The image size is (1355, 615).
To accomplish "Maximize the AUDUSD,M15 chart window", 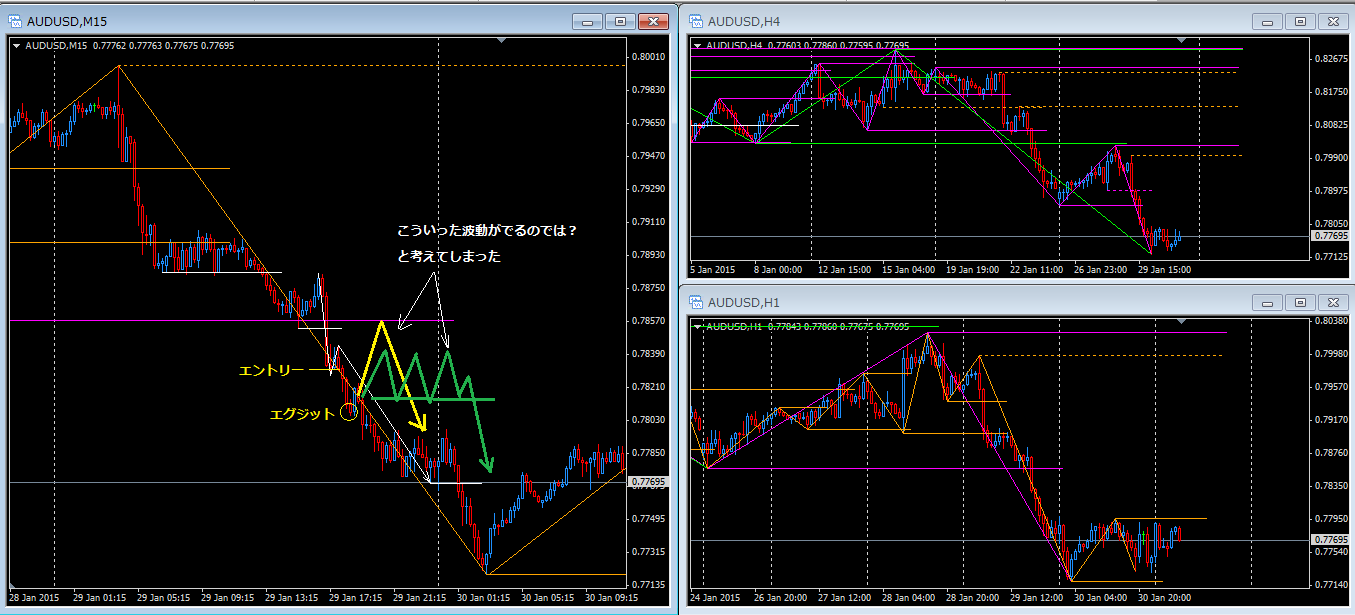I will pos(620,20).
